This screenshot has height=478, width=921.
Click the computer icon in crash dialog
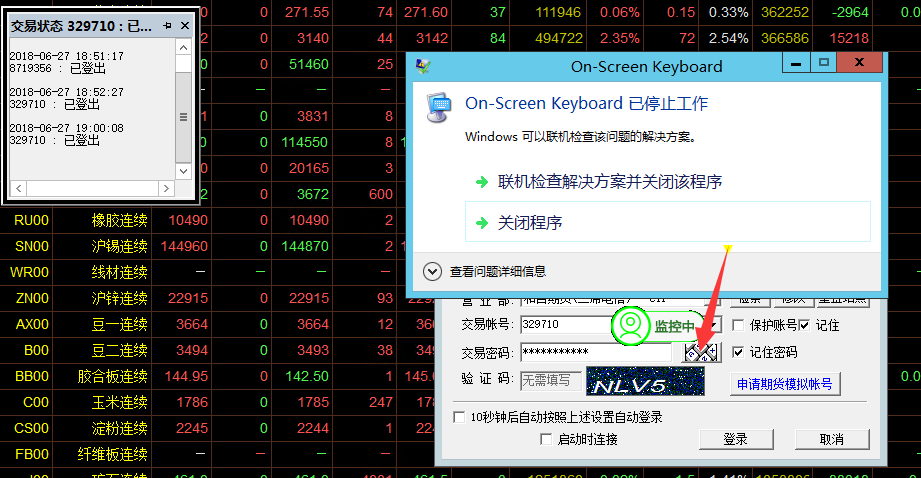click(439, 107)
